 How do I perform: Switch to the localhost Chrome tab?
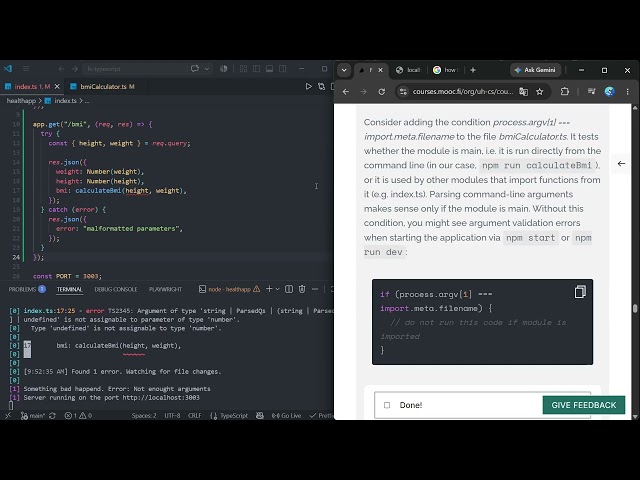click(x=408, y=70)
